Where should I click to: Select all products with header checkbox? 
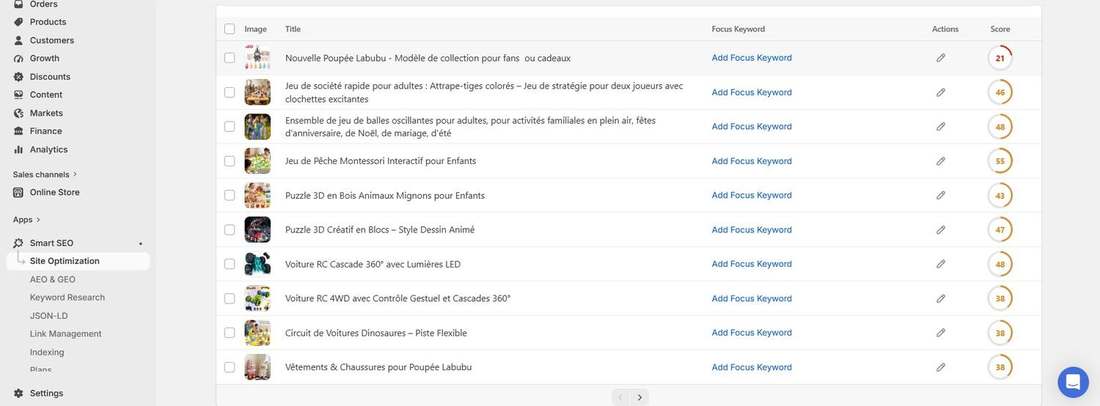229,29
